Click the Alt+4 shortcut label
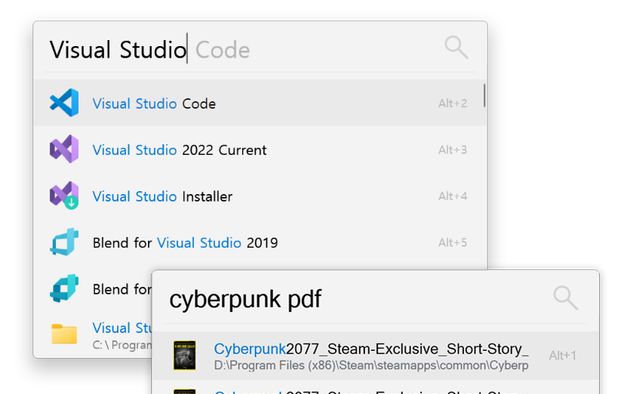 pos(452,196)
